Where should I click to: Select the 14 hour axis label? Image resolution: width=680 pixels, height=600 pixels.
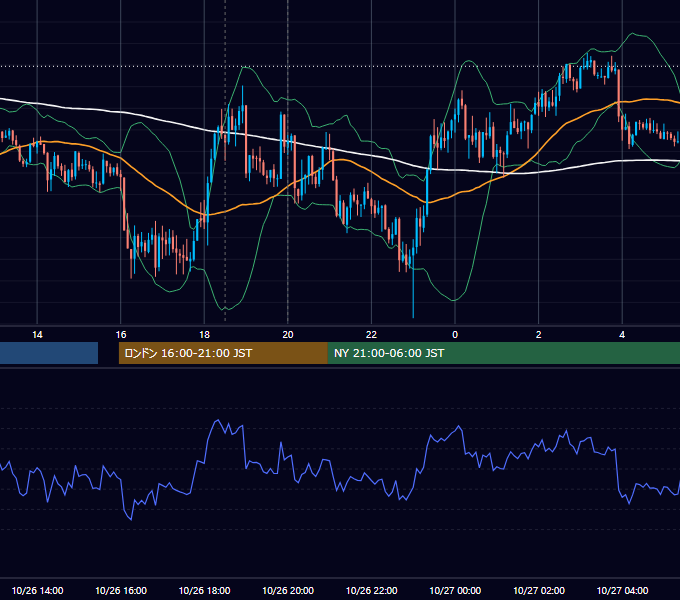click(37, 335)
